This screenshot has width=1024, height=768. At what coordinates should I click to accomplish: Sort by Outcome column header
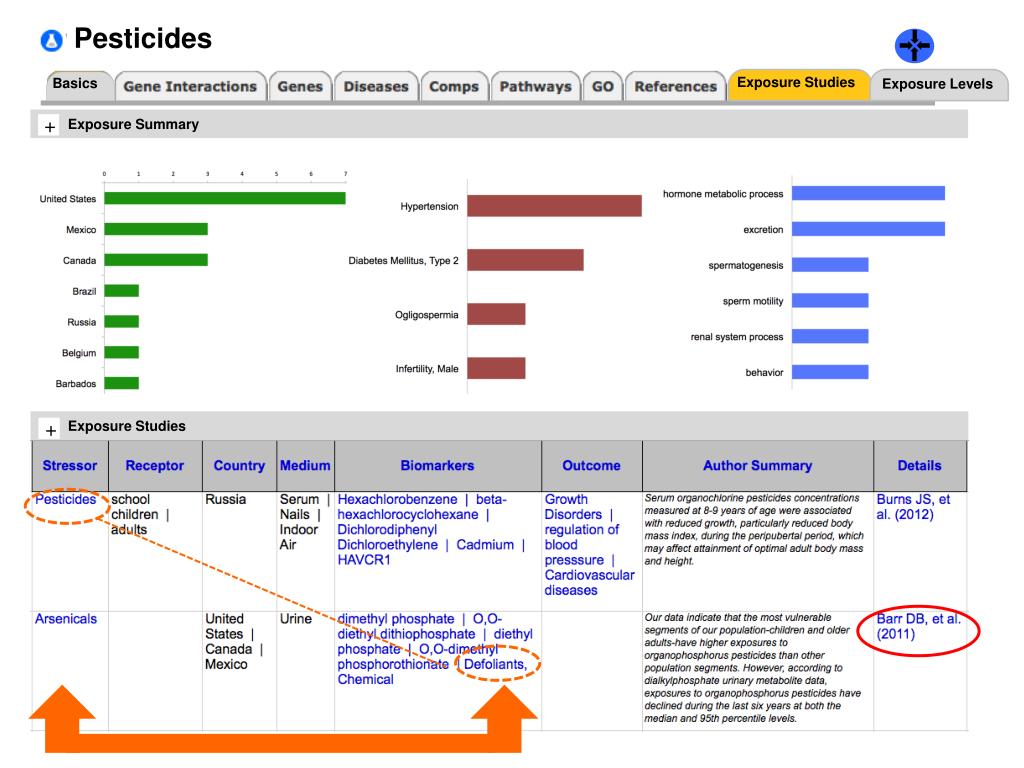click(x=592, y=466)
